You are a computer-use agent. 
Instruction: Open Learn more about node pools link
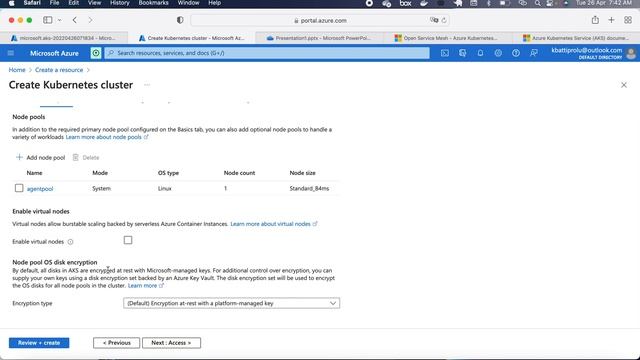coord(107,137)
